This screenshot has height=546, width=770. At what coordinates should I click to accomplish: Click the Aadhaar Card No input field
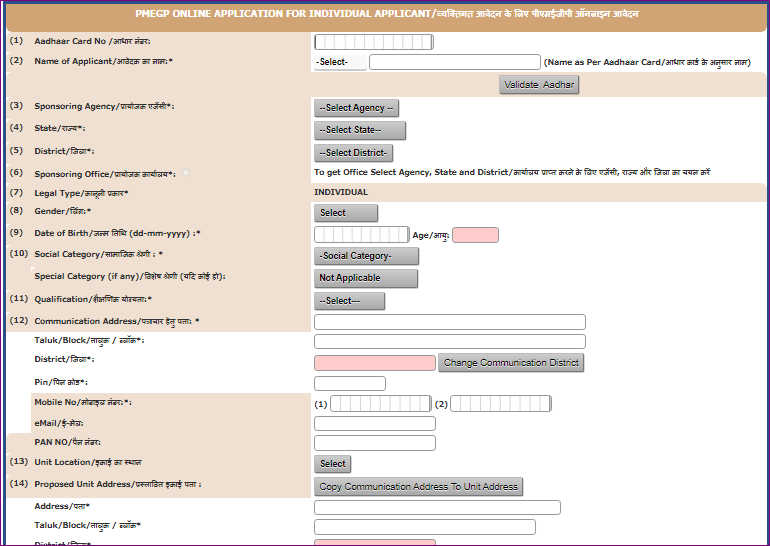click(364, 42)
